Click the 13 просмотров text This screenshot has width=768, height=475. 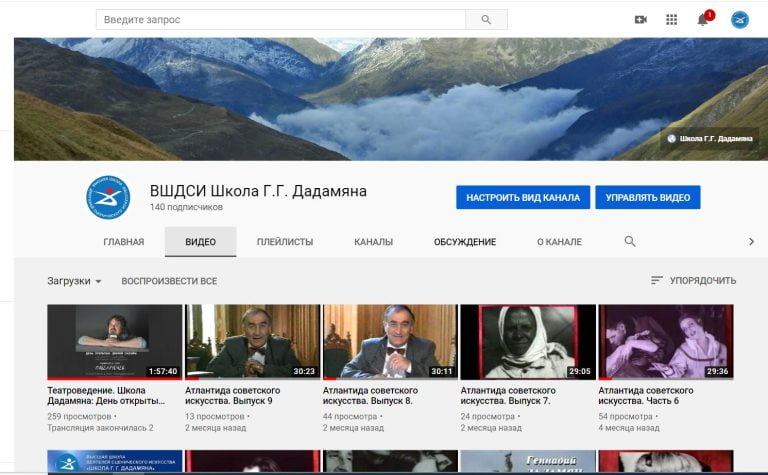click(215, 416)
